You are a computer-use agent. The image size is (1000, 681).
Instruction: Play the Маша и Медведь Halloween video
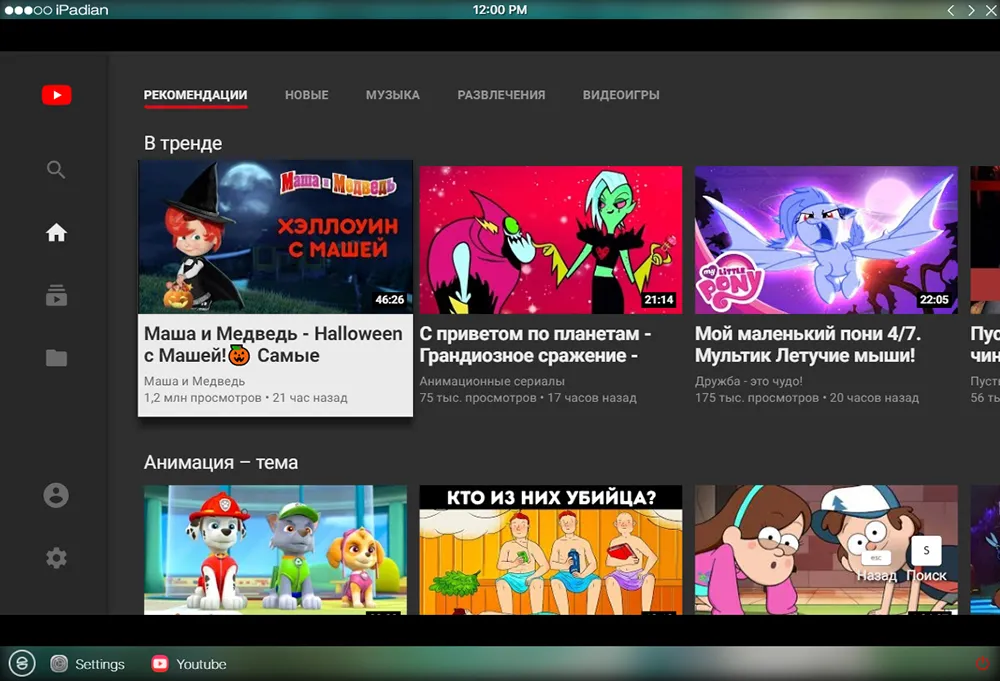click(276, 237)
